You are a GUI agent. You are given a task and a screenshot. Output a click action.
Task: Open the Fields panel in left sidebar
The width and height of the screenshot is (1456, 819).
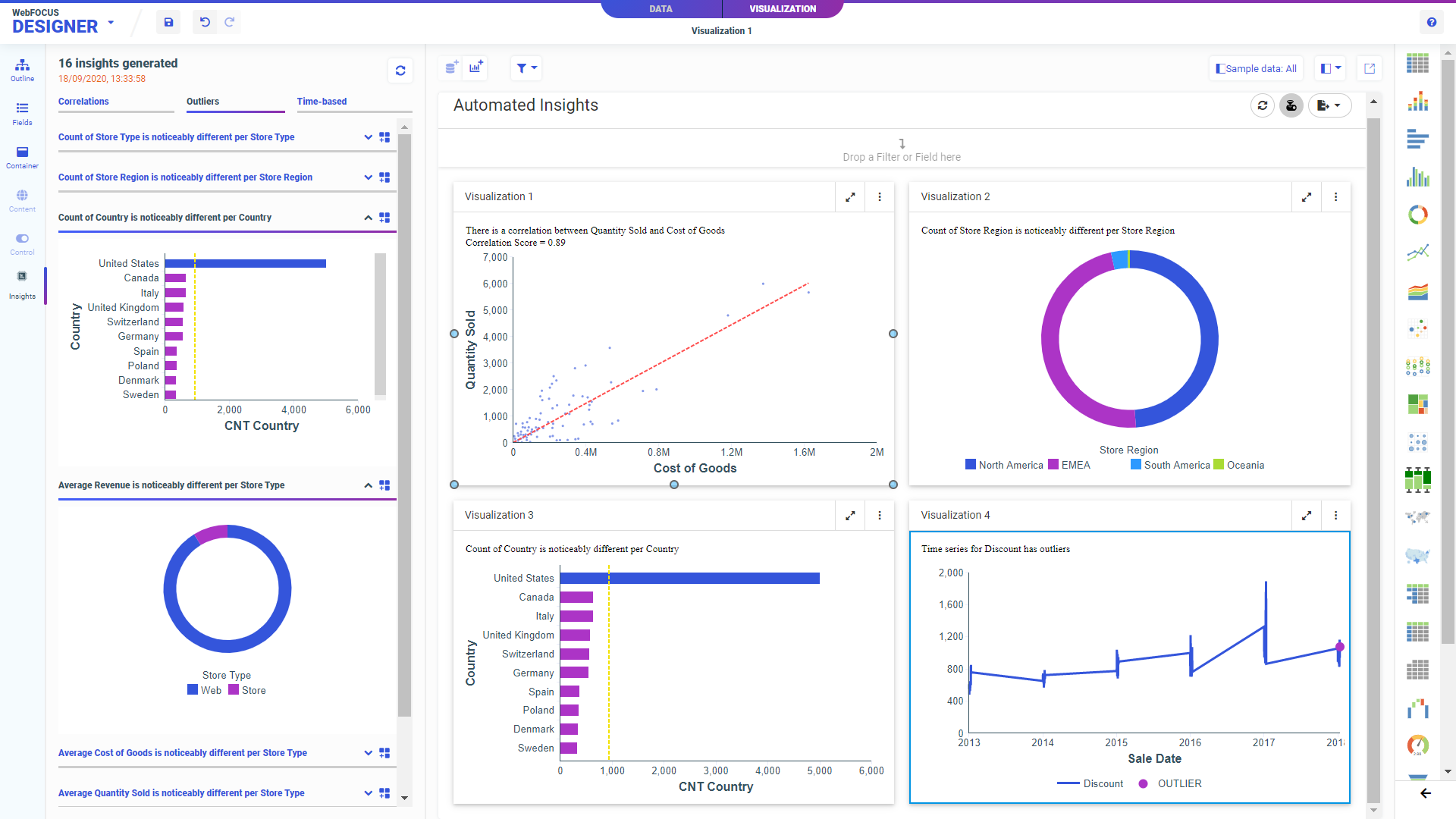click(22, 113)
